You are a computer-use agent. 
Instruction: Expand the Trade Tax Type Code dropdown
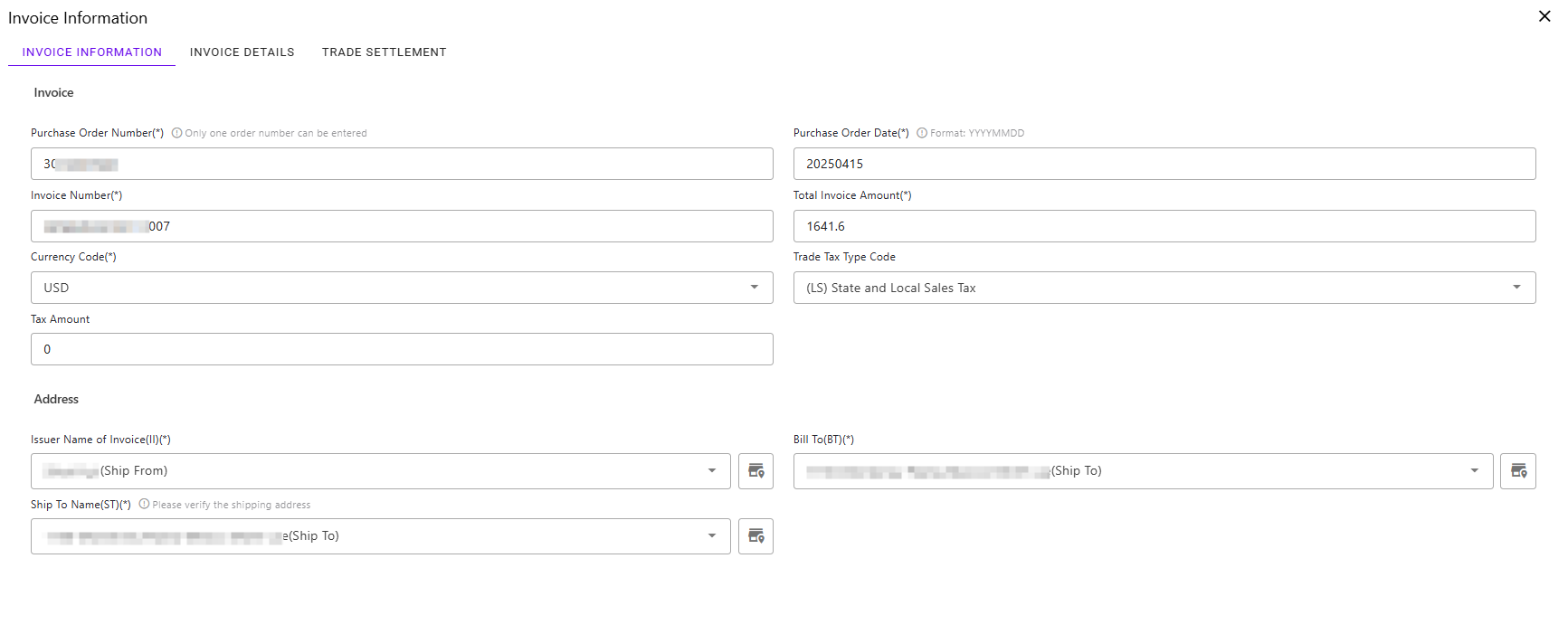pos(1516,288)
